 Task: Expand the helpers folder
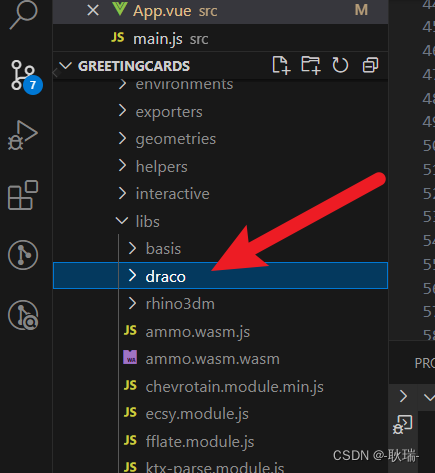click(x=220, y=166)
